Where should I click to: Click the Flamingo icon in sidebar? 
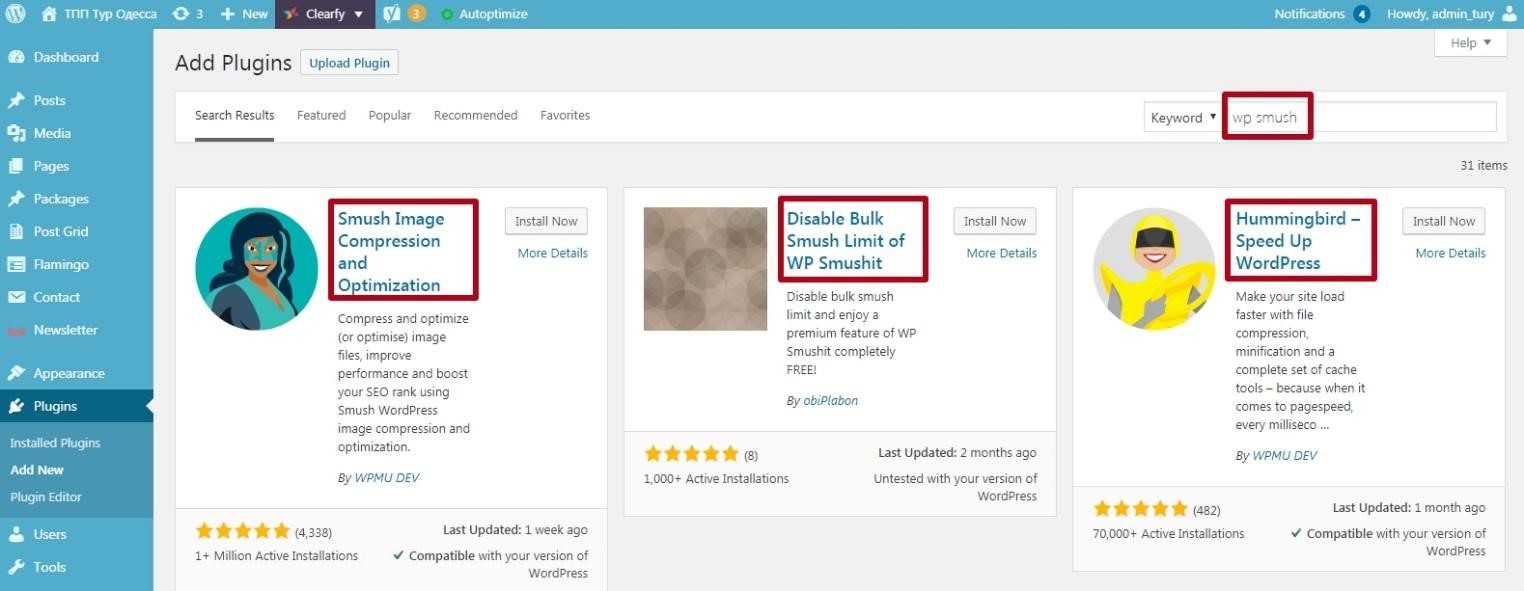click(16, 264)
